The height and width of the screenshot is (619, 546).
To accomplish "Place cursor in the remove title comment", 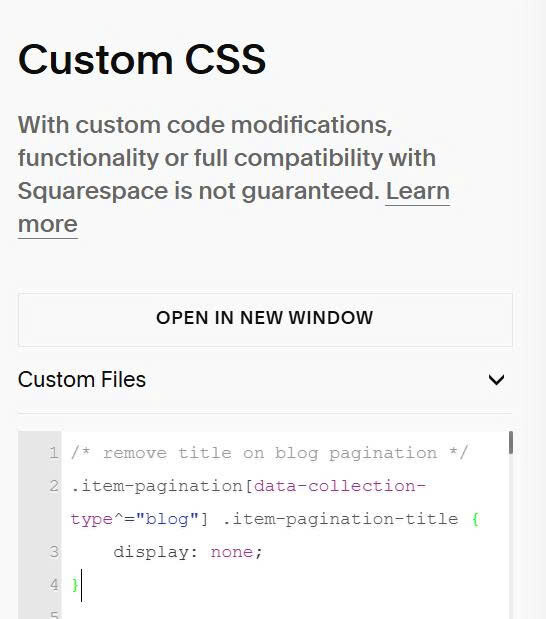I will 269,453.
